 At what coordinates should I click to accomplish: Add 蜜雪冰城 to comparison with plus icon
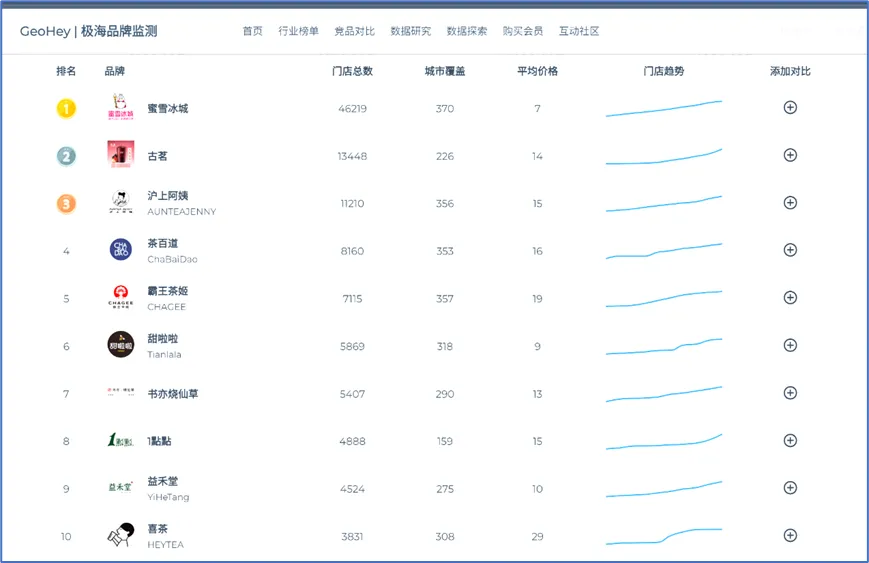pyautogui.click(x=790, y=108)
